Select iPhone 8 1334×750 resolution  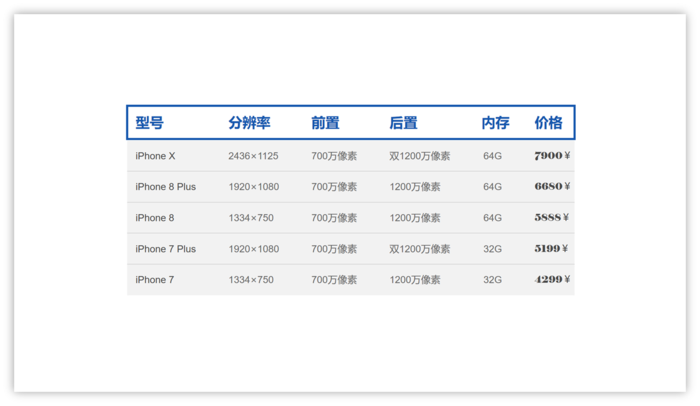251,218
